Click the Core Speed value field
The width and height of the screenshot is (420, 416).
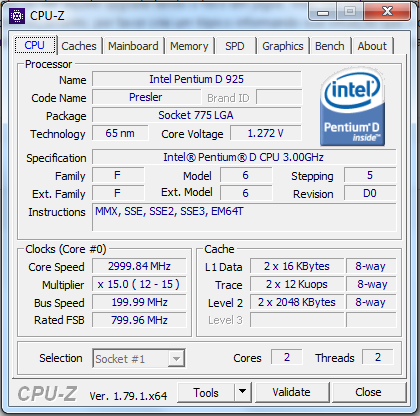pyautogui.click(x=139, y=266)
